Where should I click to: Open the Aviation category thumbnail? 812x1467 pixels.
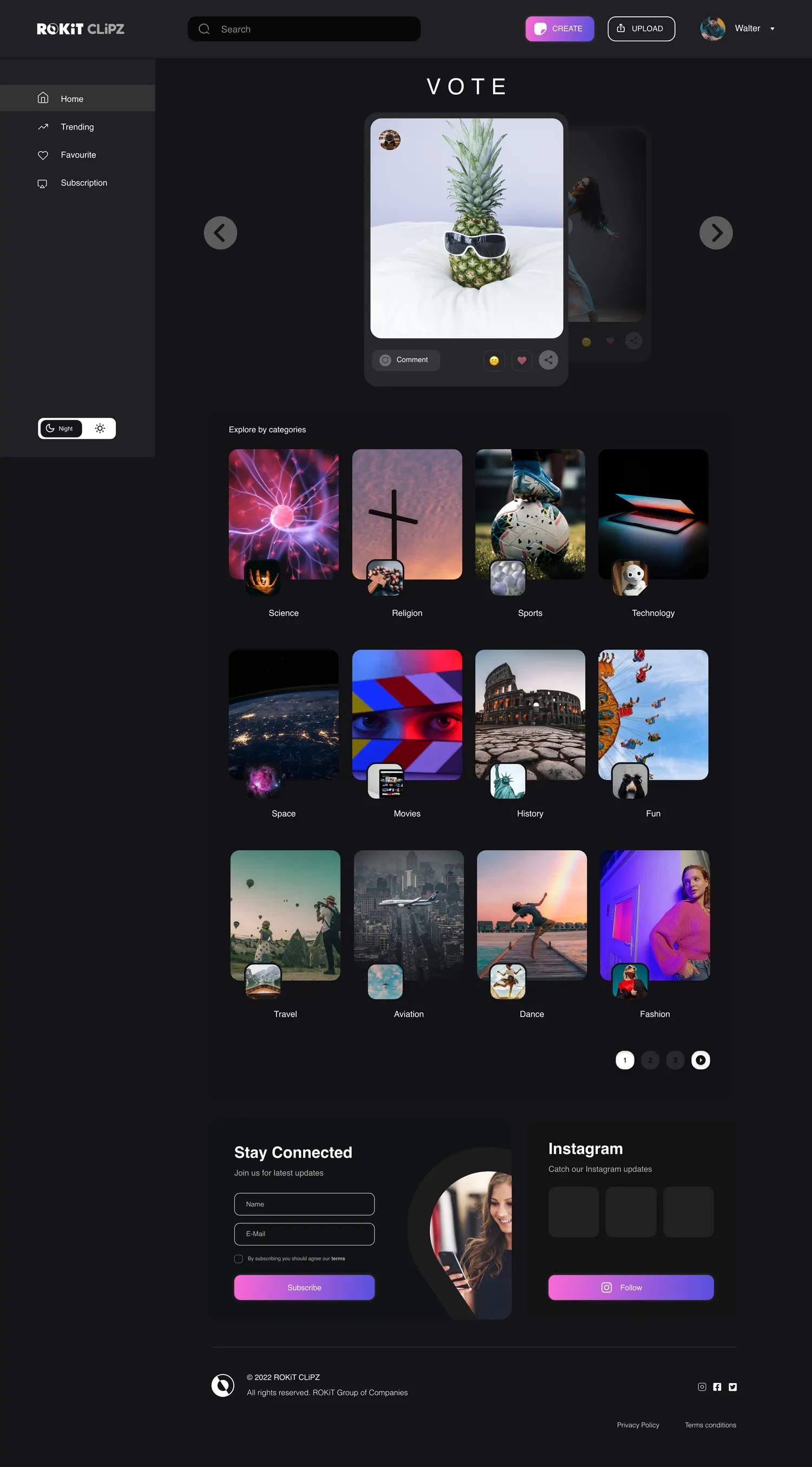pyautogui.click(x=409, y=915)
